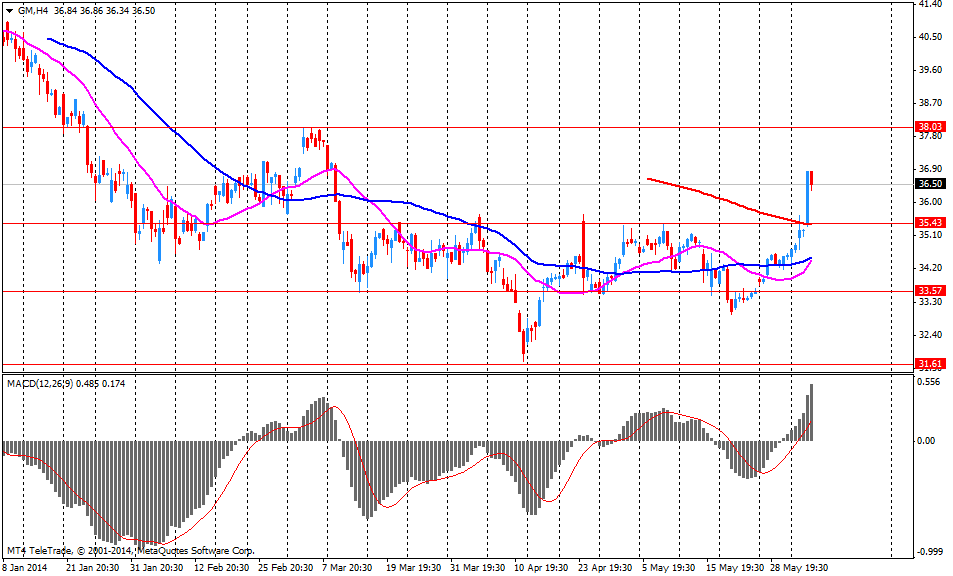Click the 36.90 price axis value
This screenshot has width=953, height=576.
(x=931, y=169)
